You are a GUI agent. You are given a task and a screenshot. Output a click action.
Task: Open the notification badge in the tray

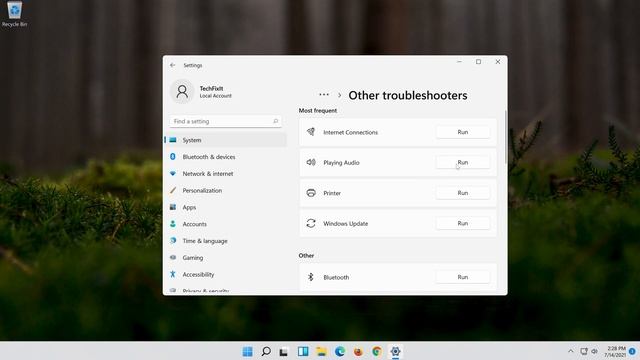pos(632,351)
